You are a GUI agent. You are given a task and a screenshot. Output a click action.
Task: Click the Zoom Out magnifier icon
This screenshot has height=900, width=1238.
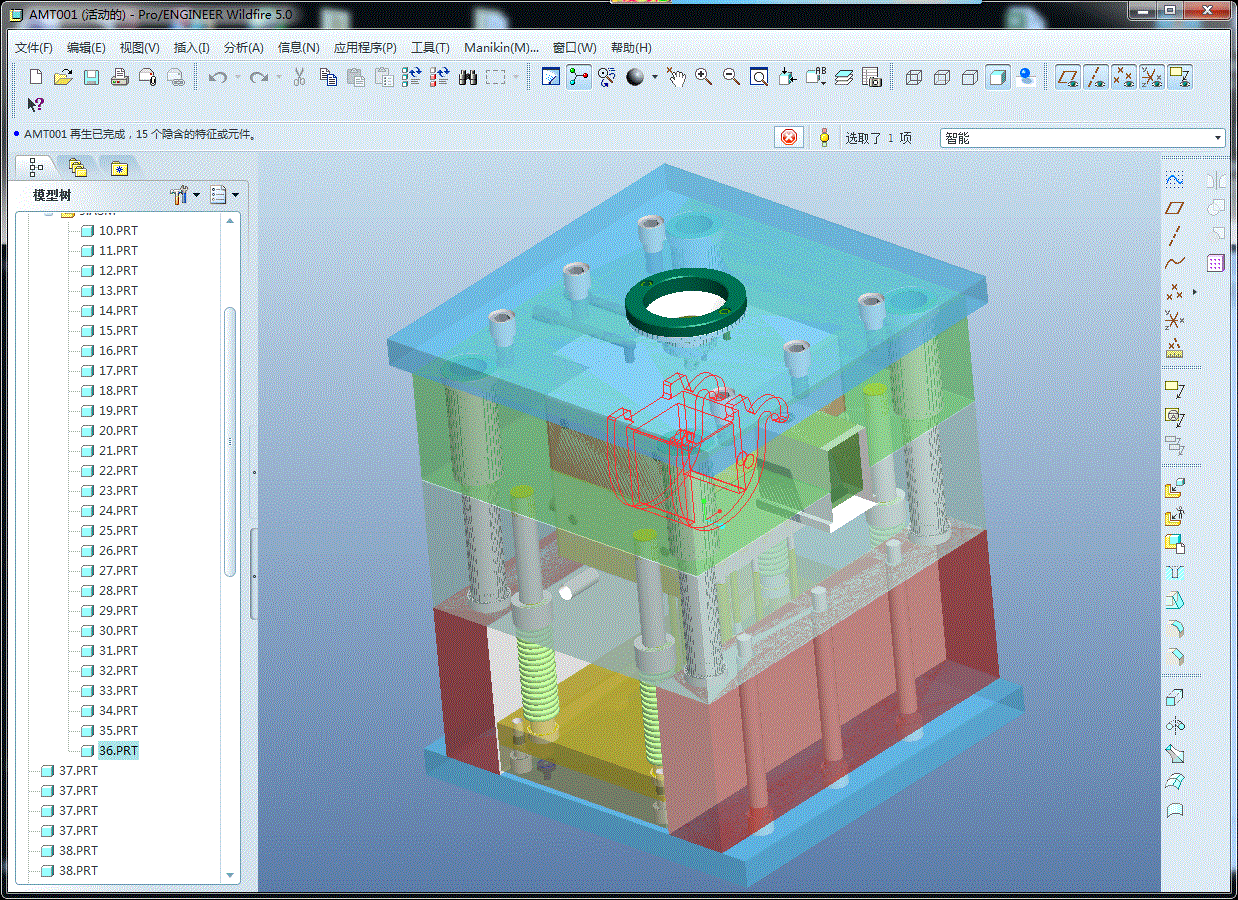pos(731,77)
